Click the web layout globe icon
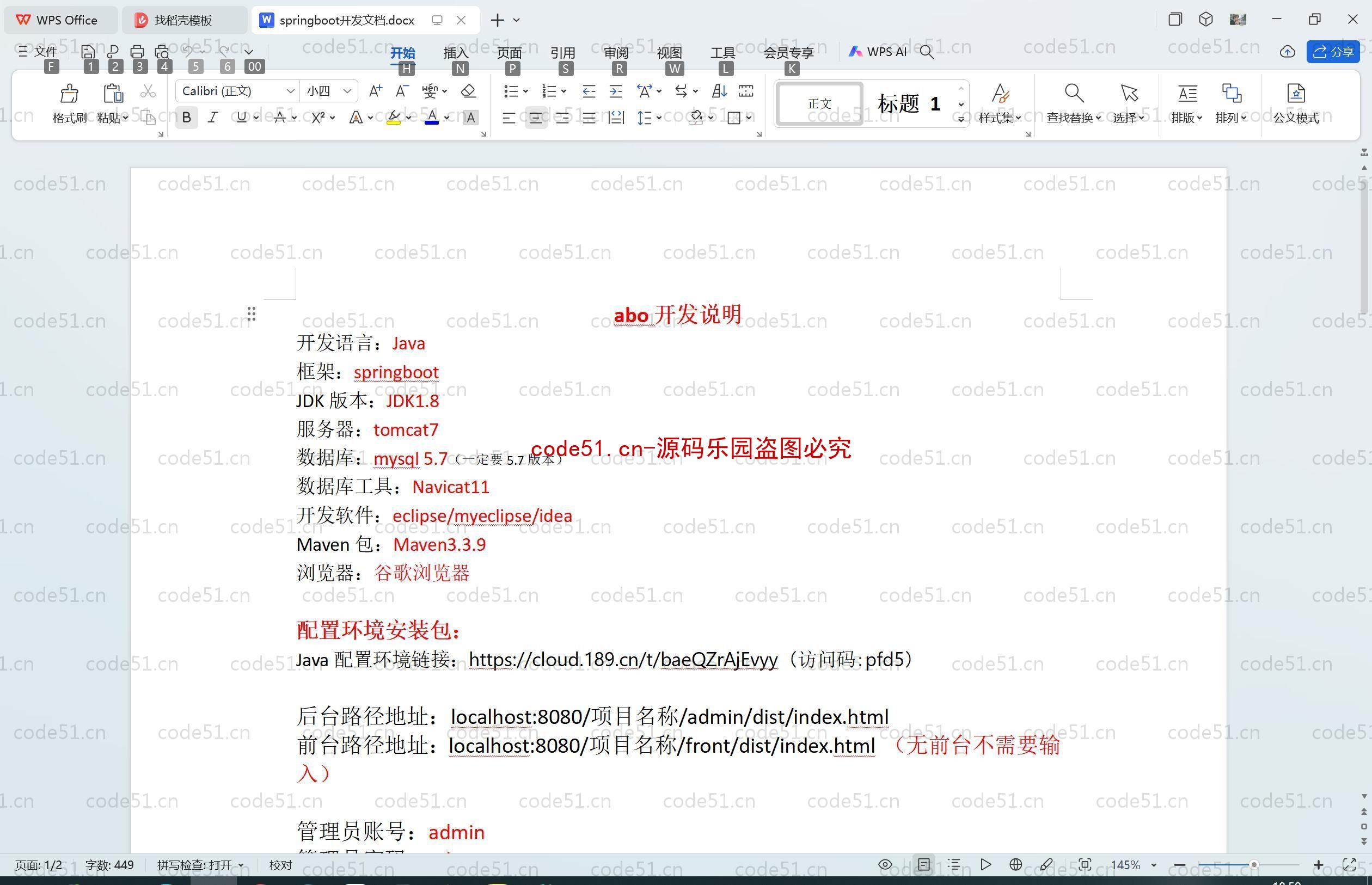The width and height of the screenshot is (1372, 885). click(1015, 864)
